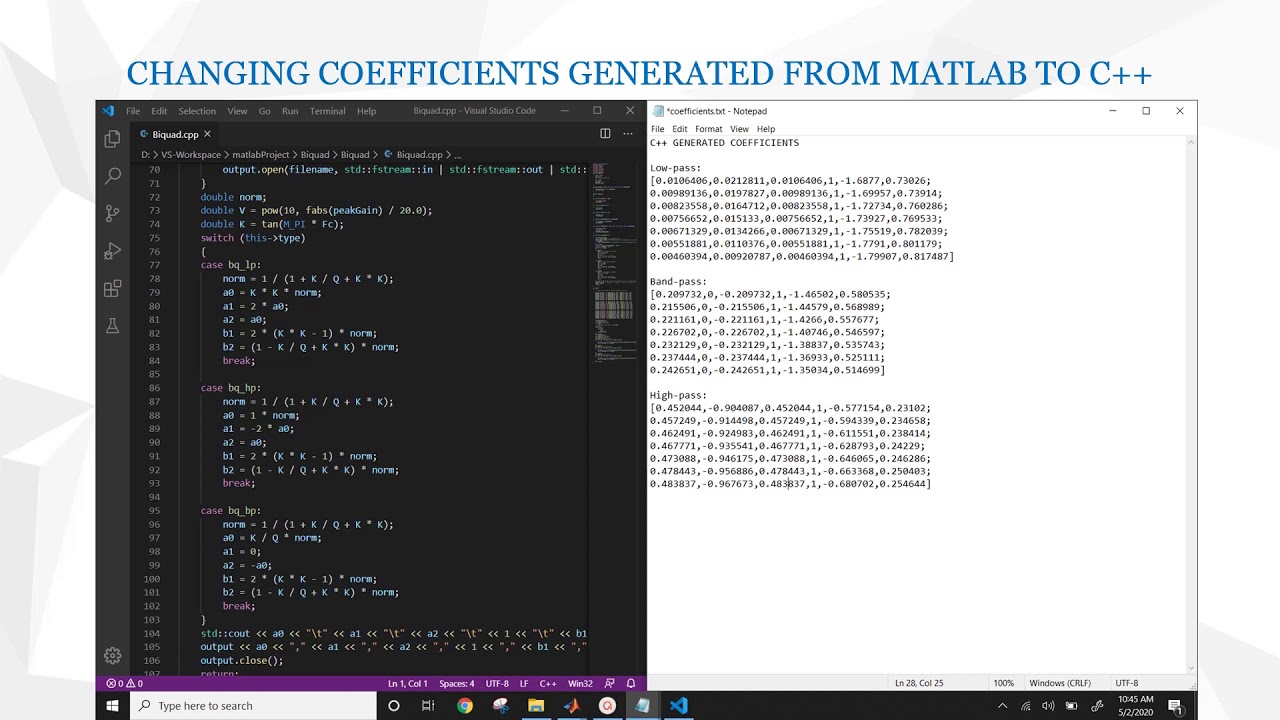This screenshot has height=720, width=1280.
Task: Click 'case bq_hp:' code line
Action: [230, 388]
